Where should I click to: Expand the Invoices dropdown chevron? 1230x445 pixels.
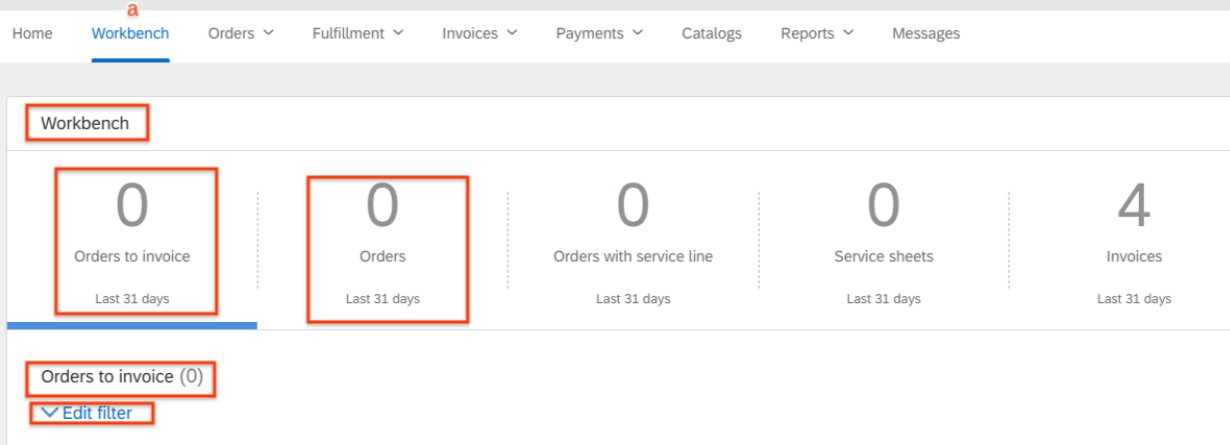coord(512,33)
